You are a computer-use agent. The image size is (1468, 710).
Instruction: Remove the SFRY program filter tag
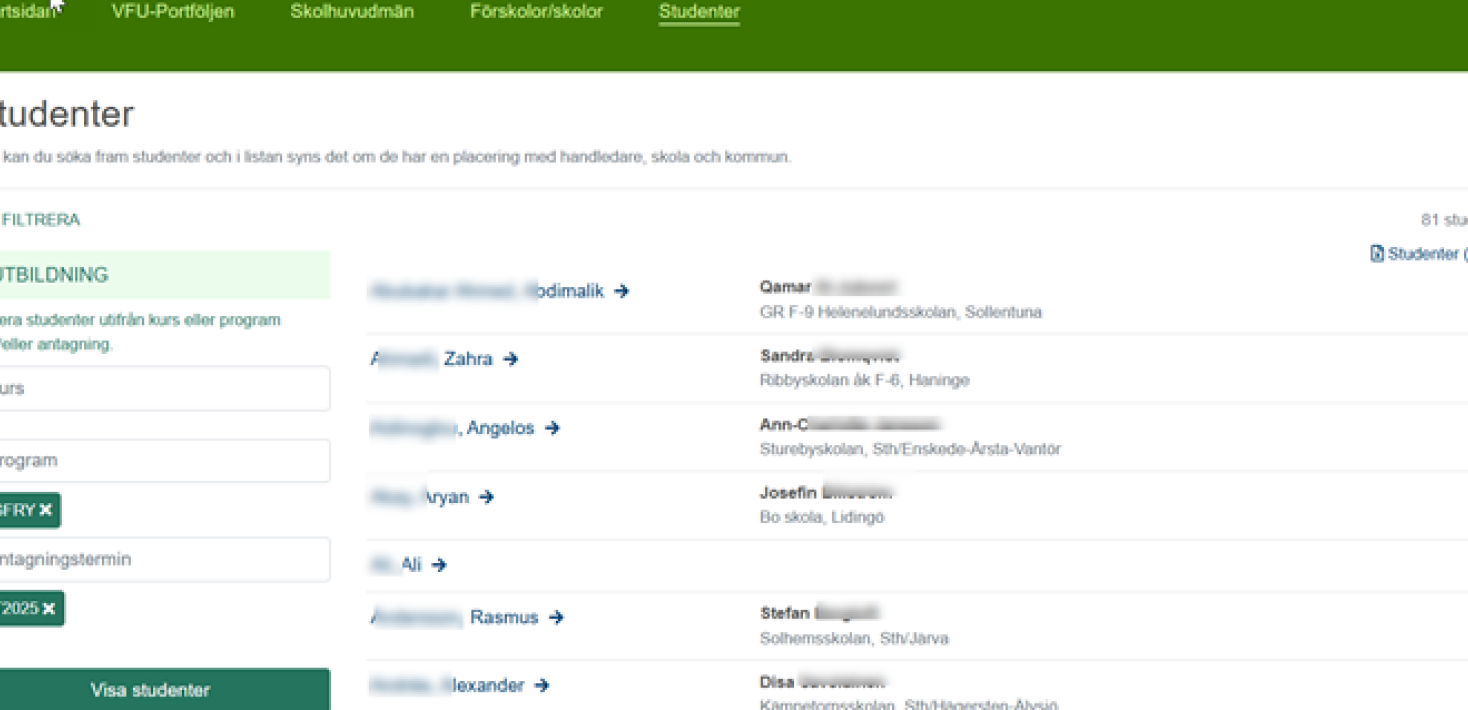(x=46, y=510)
